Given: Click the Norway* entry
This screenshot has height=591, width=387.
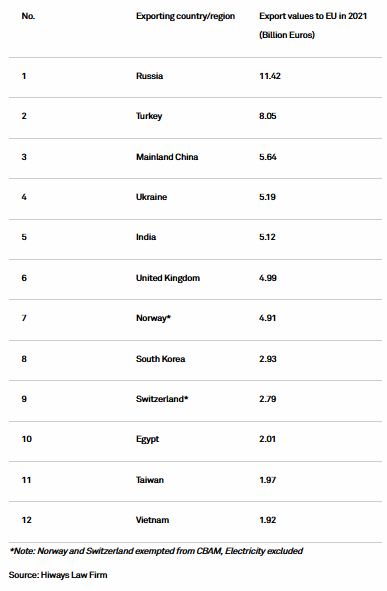Looking at the screenshot, I should click(153, 318).
